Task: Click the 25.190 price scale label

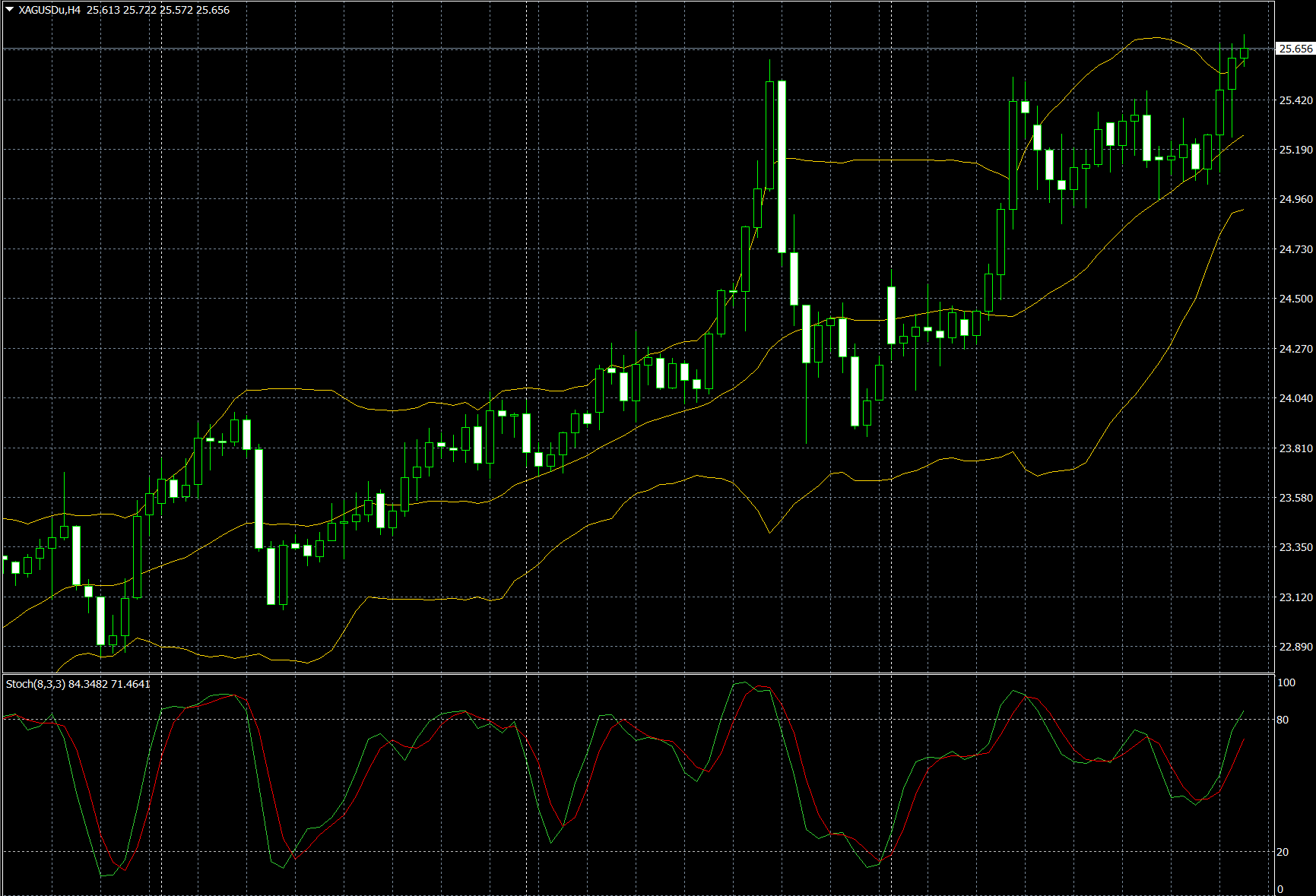Action: coord(1295,150)
